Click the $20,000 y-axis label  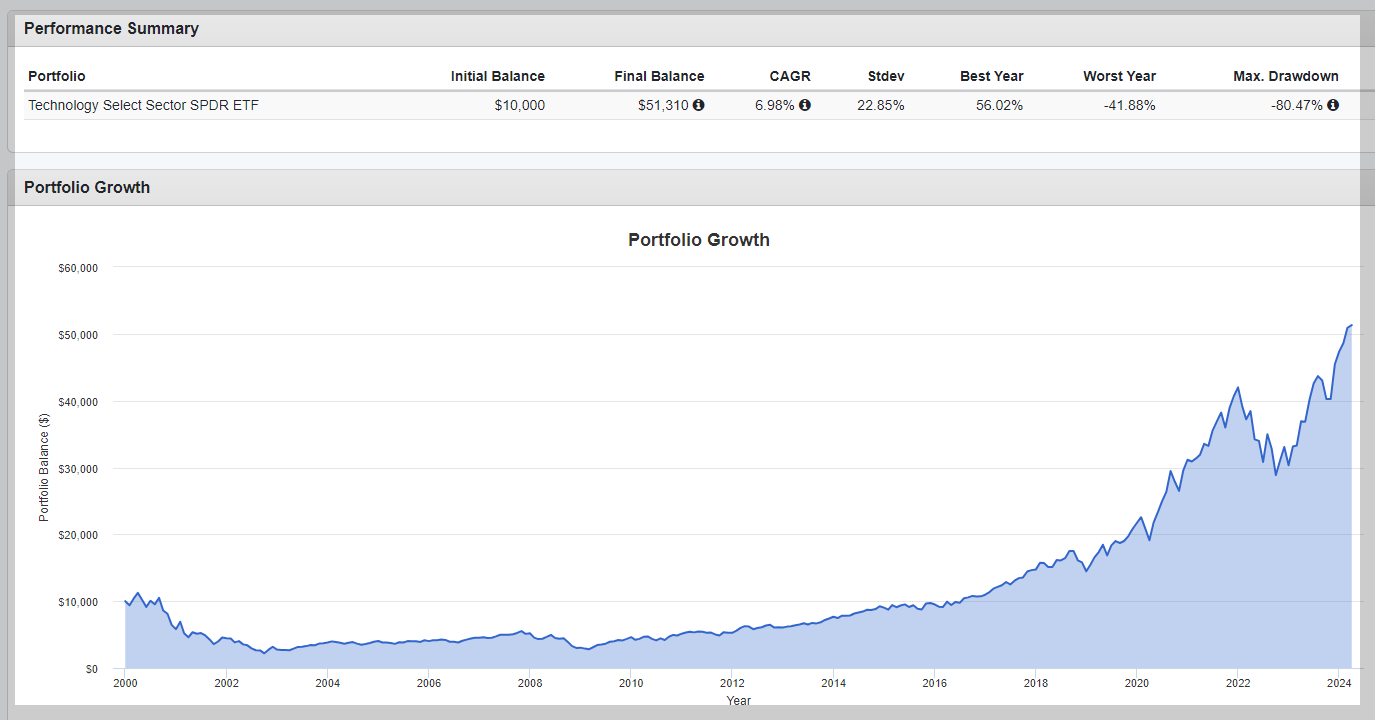[76, 535]
